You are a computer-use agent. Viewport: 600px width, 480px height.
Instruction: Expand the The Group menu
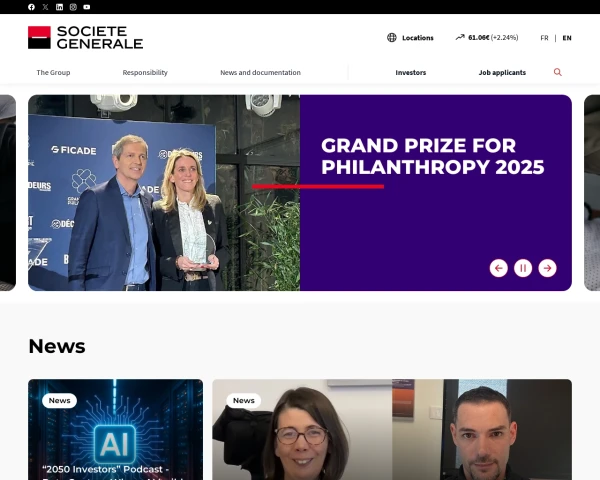point(53,72)
